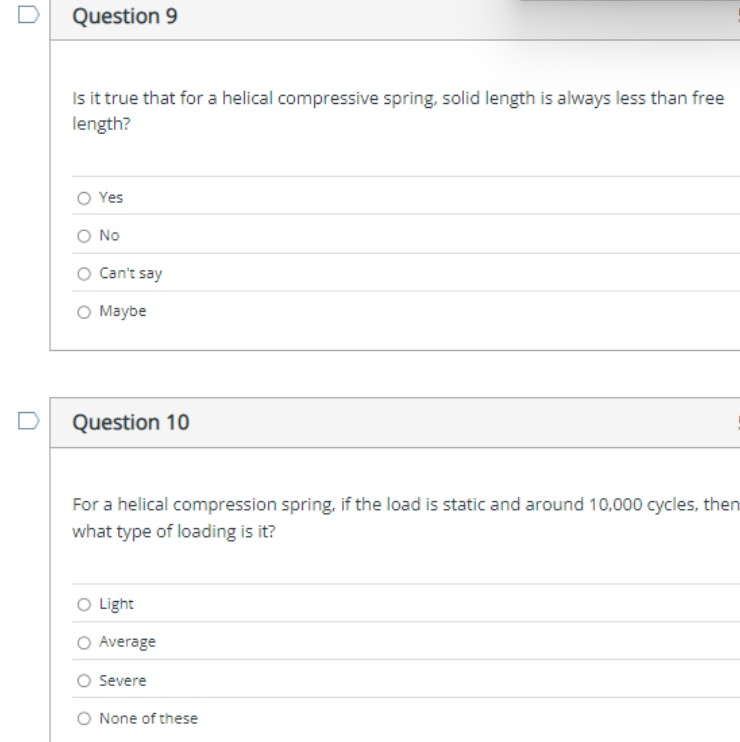The height and width of the screenshot is (742, 740).
Task: Pick the 'Can't say' radio button
Action: click(x=83, y=274)
